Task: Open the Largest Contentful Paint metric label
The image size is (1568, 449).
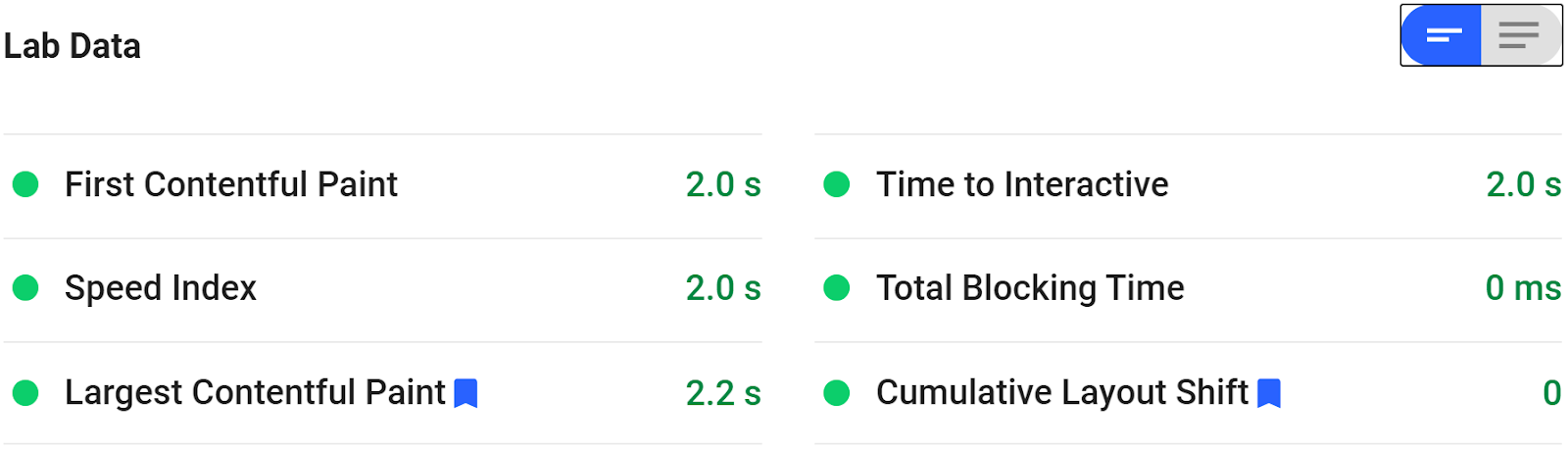Action: coord(255,392)
